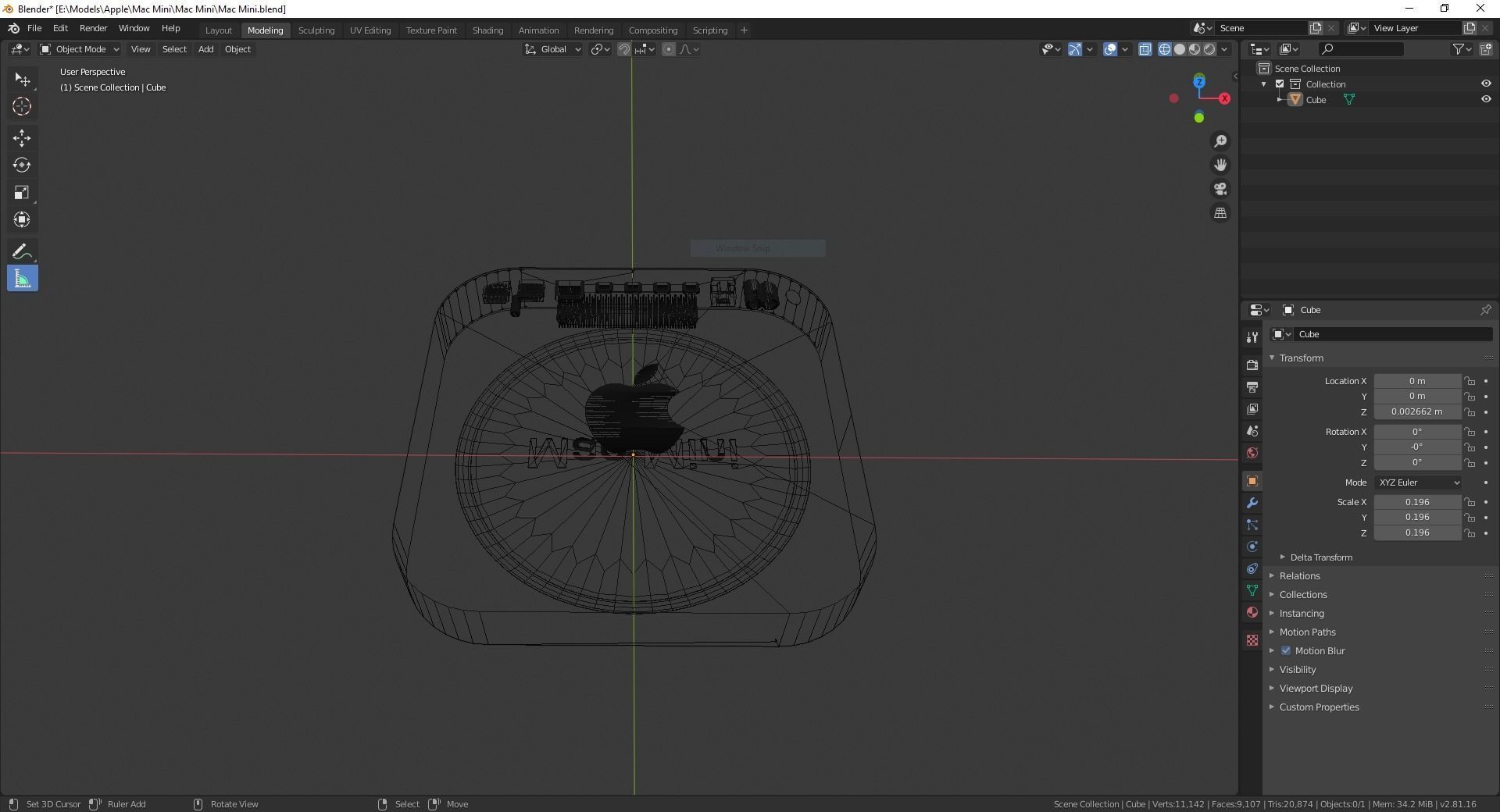Open the Add menu in viewport header
This screenshot has height=812, width=1500.
coord(205,49)
